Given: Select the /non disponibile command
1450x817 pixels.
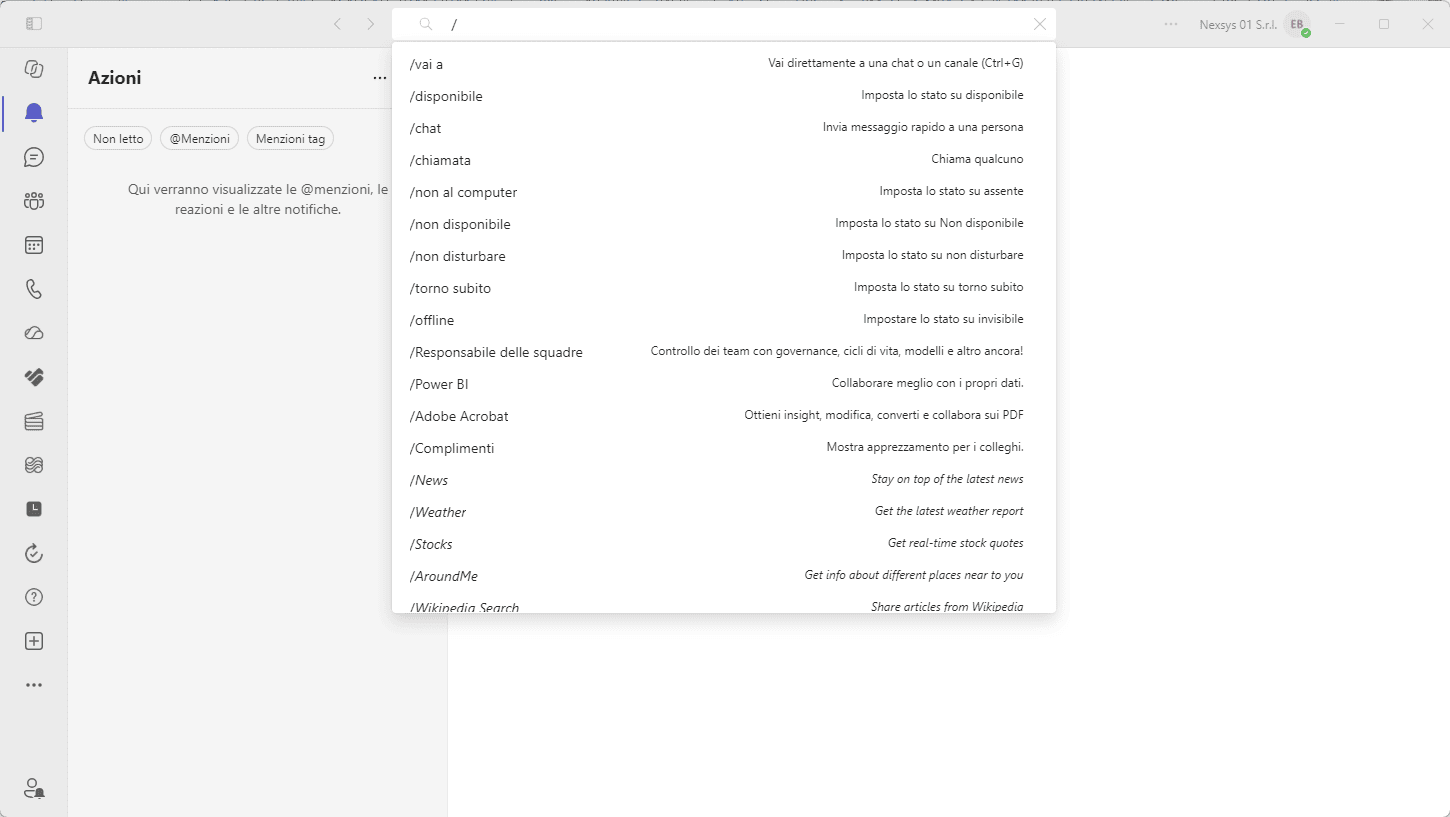Looking at the screenshot, I should (724, 224).
